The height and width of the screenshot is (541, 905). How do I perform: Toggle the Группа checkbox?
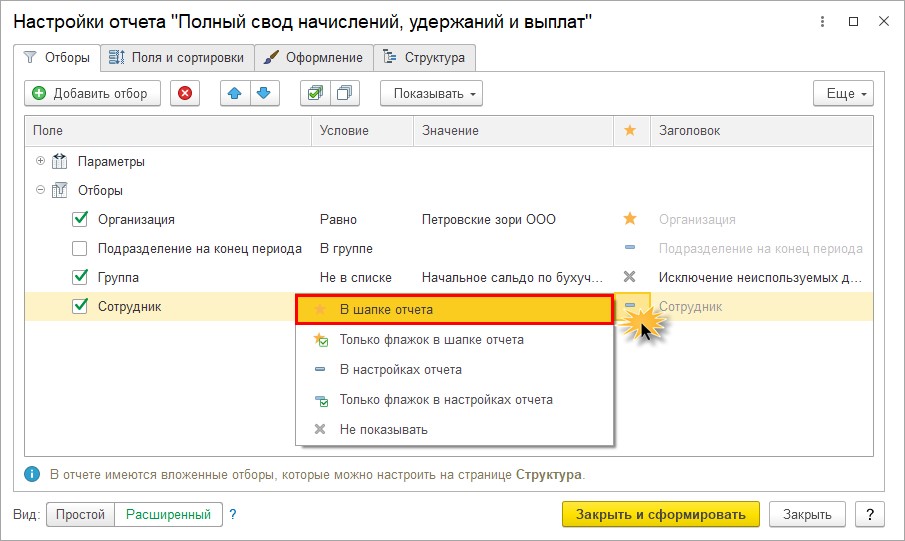tap(80, 277)
